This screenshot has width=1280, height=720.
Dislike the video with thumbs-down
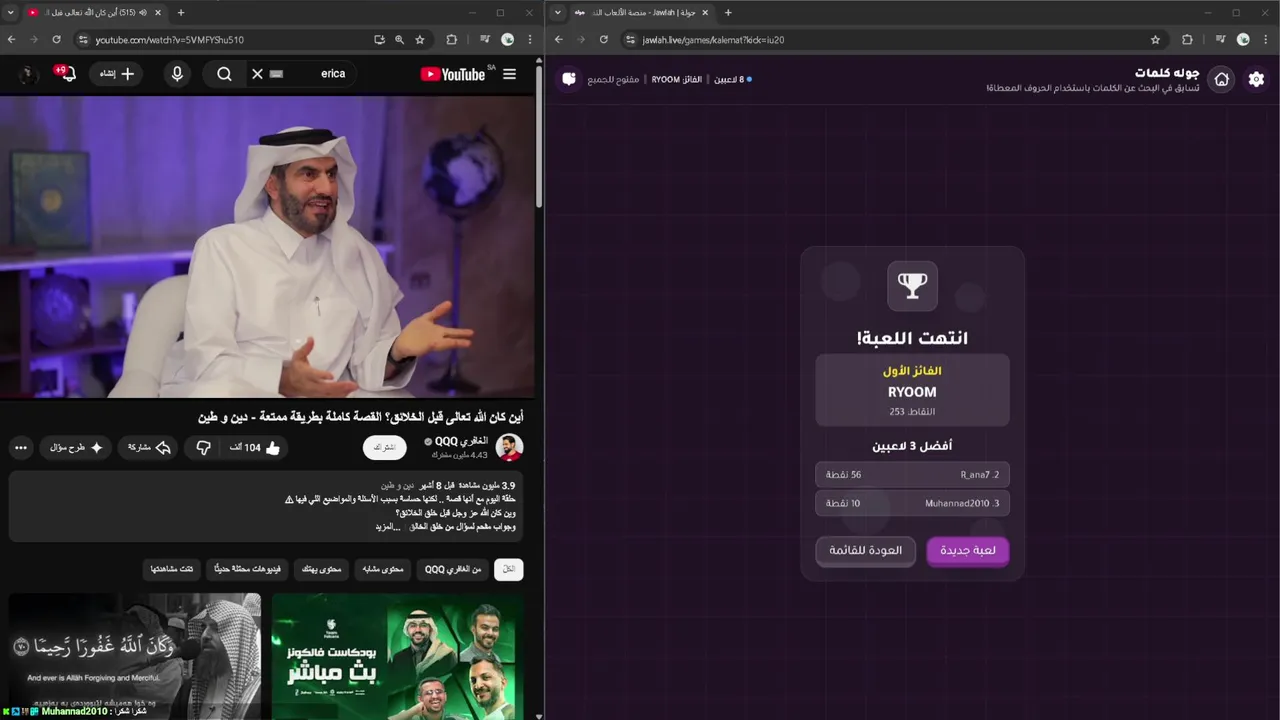(203, 448)
